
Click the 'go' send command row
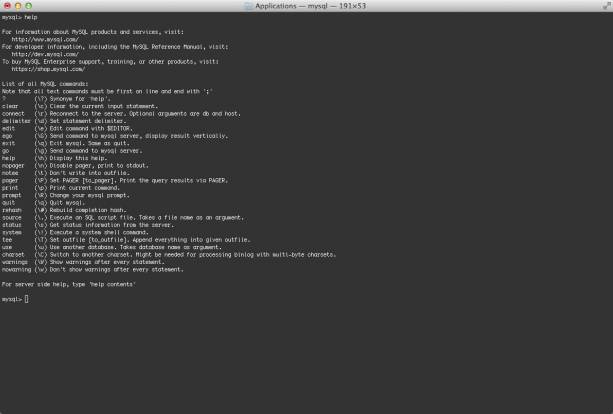pyautogui.click(x=72, y=151)
